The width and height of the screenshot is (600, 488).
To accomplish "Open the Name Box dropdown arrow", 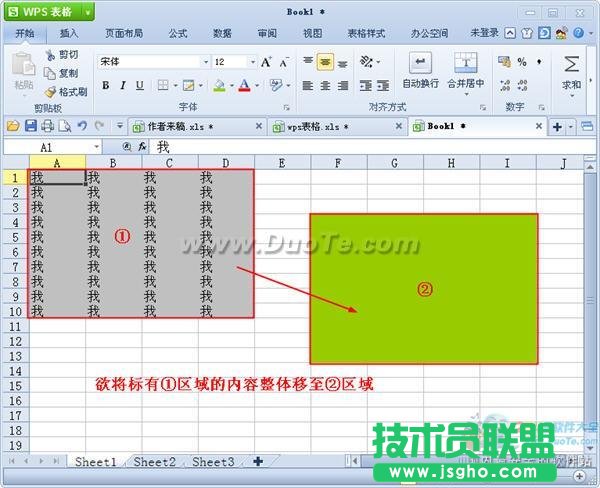I will [96, 147].
